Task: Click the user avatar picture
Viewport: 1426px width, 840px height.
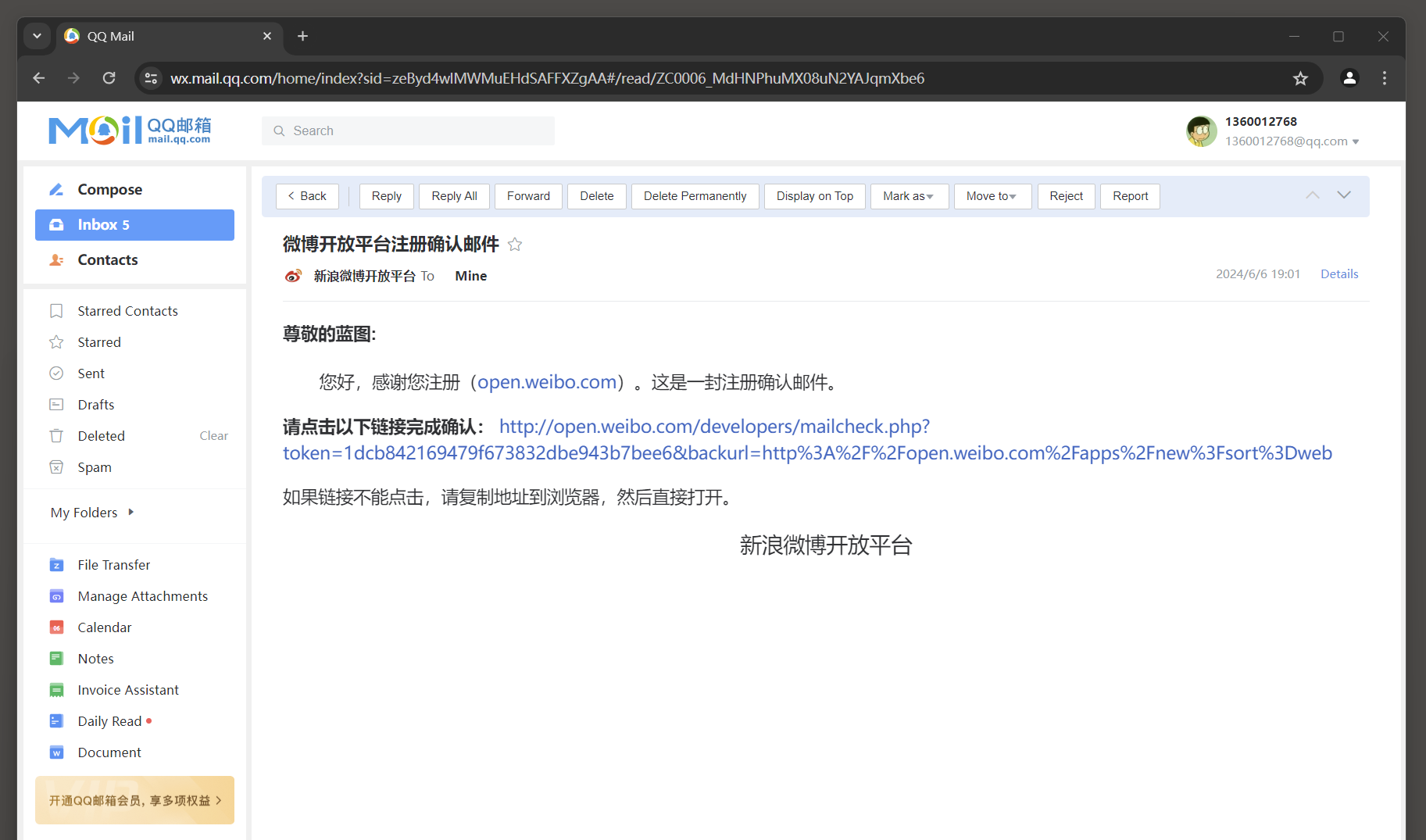Action: (x=1201, y=131)
